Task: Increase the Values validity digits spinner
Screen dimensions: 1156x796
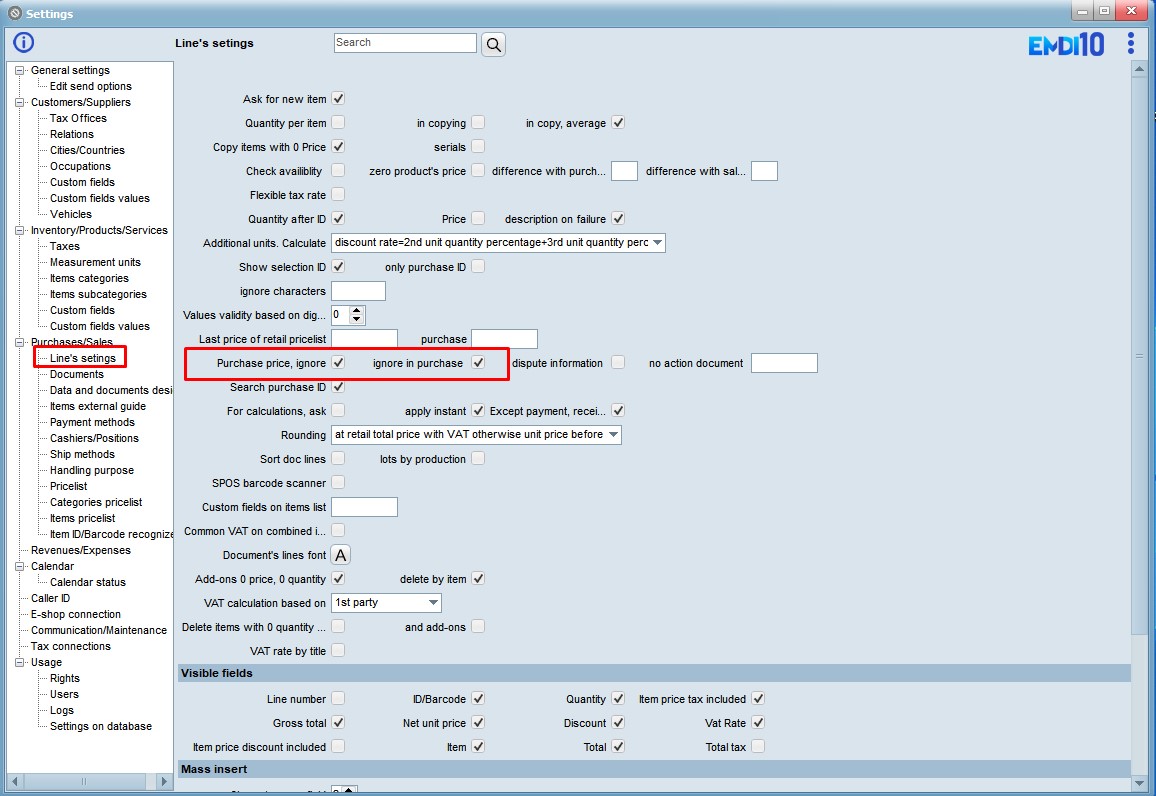Action: (357, 310)
